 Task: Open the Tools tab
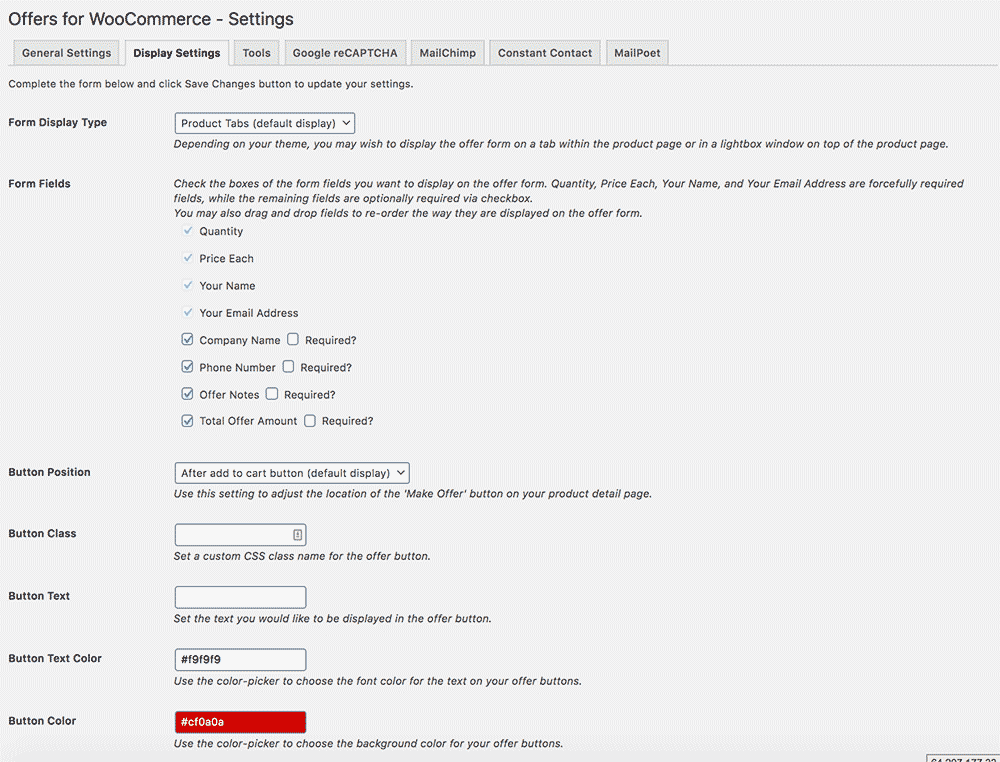pyautogui.click(x=256, y=53)
